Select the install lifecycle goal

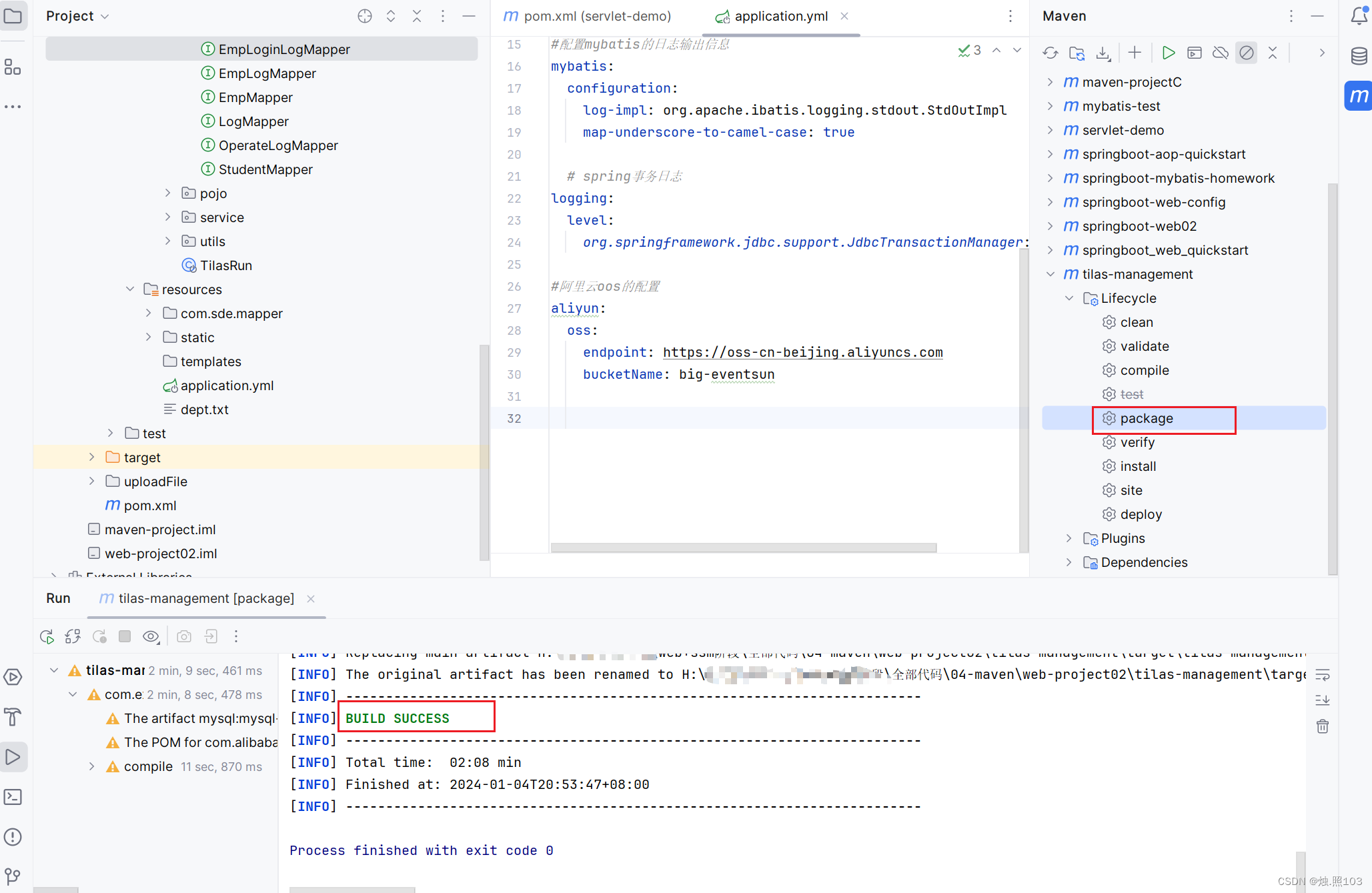coord(1138,466)
